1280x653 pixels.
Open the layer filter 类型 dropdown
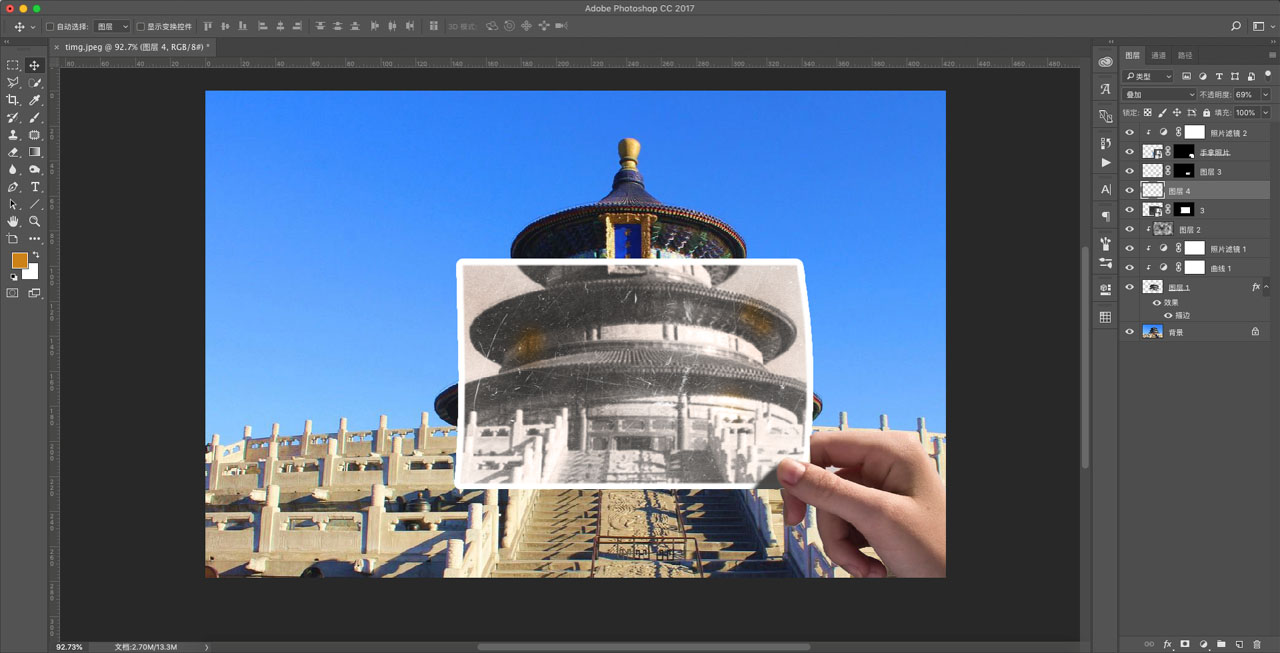[x=1148, y=76]
